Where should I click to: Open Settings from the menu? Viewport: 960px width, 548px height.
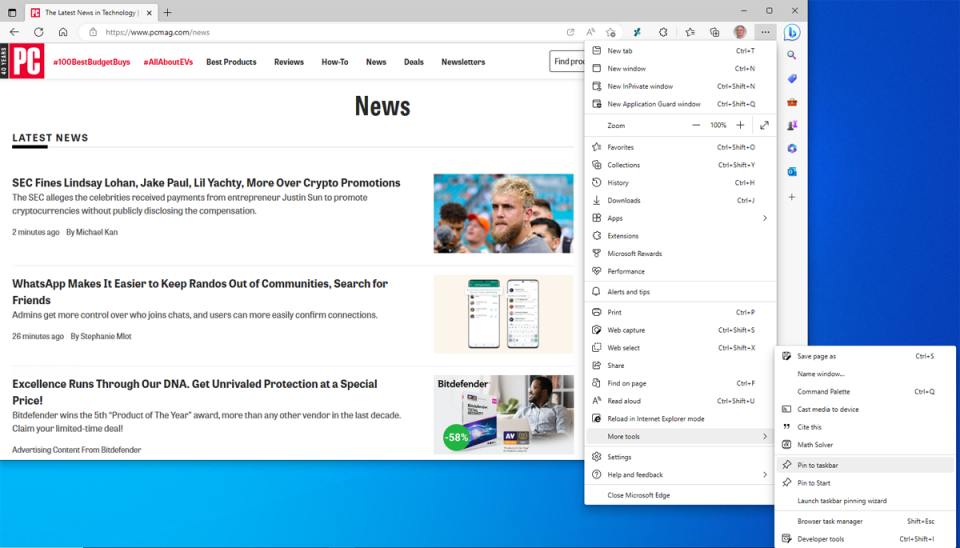click(680, 457)
